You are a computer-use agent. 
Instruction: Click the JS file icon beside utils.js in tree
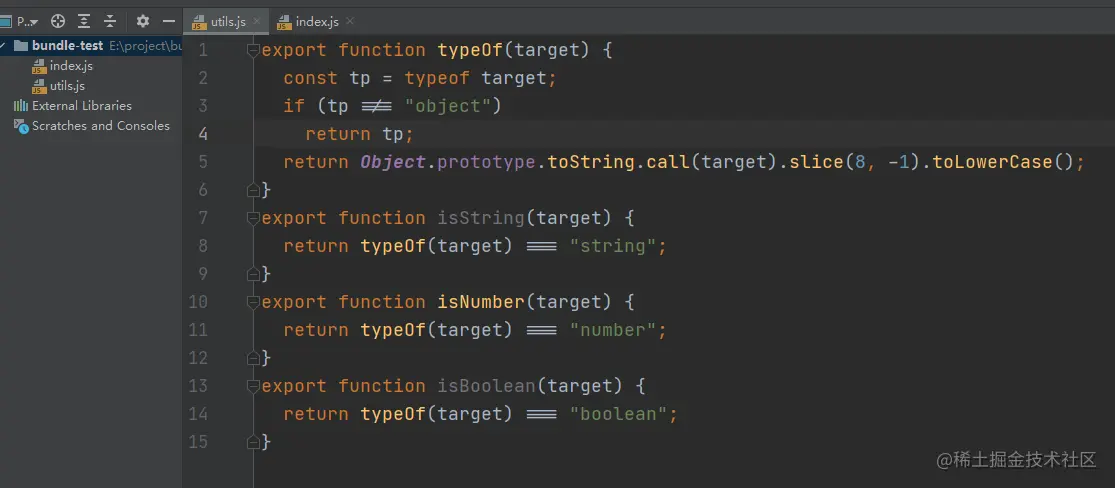pos(39,86)
